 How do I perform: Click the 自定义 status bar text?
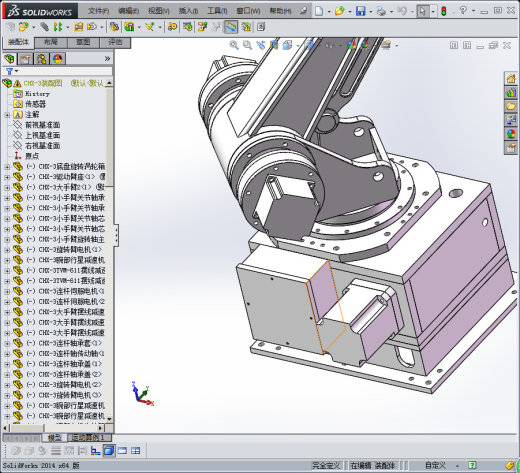[435, 465]
